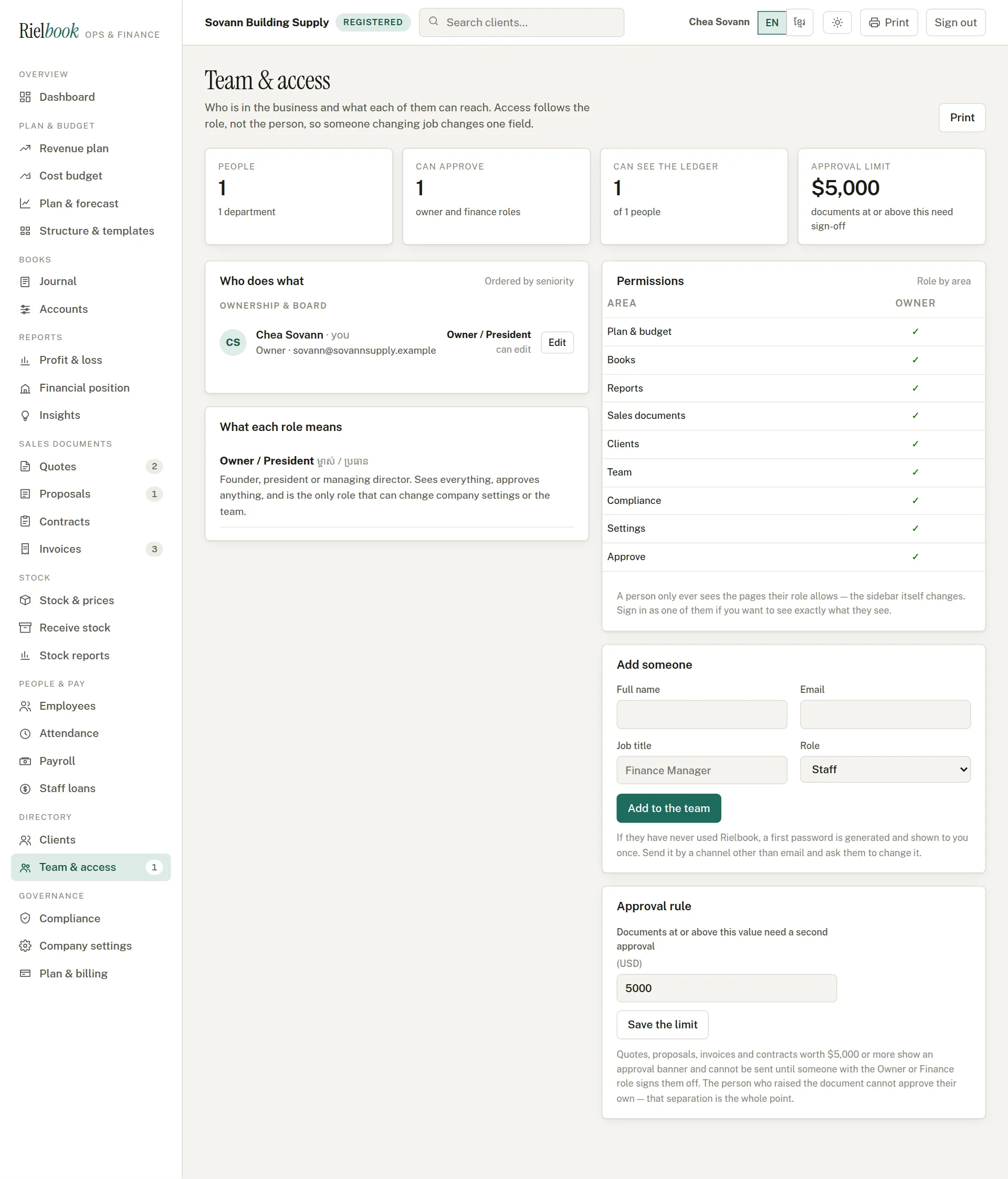Click the Rielbook logo
The height and width of the screenshot is (1179, 1008).
[49, 31]
